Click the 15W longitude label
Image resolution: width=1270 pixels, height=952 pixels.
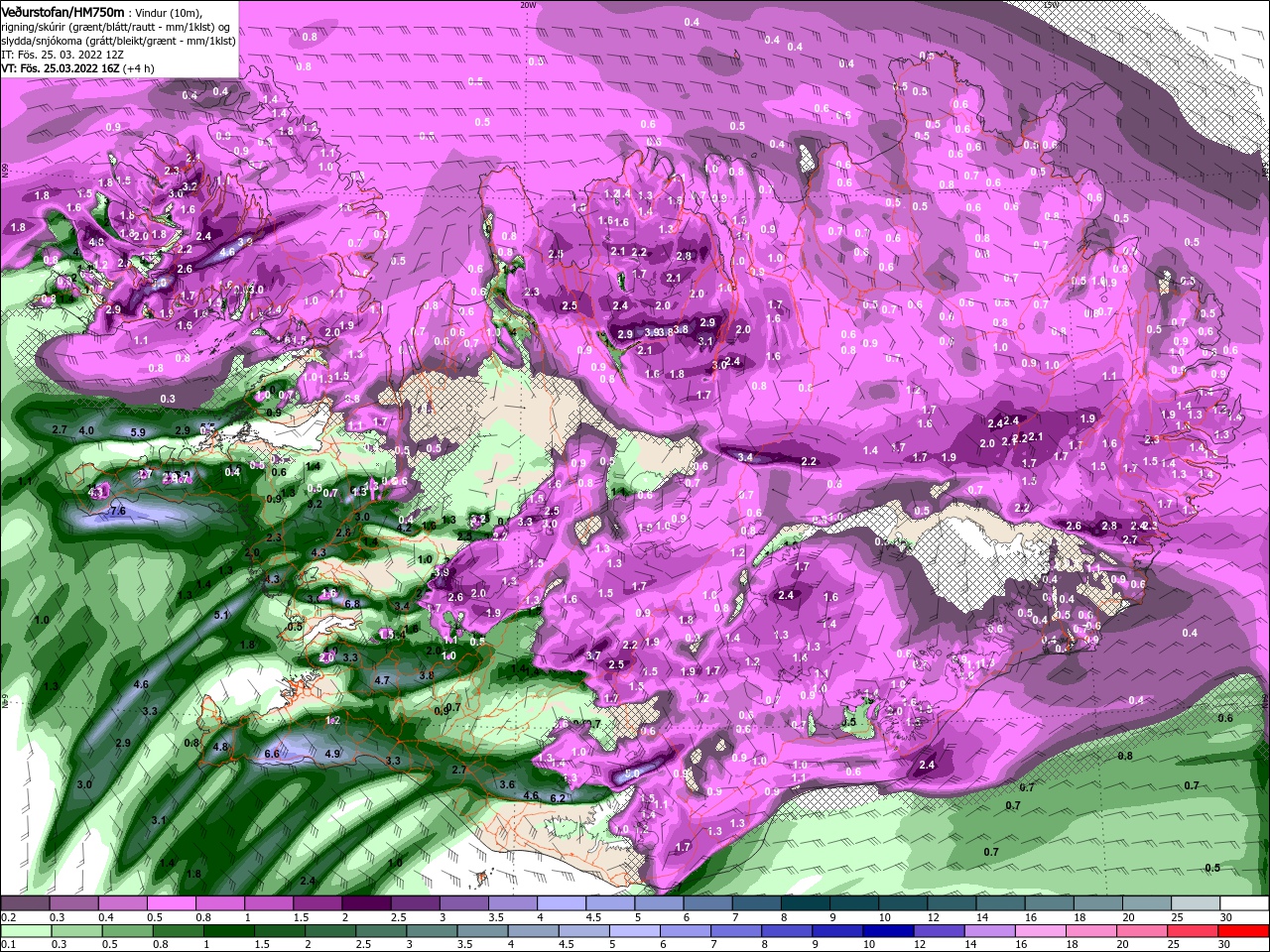pyautogui.click(x=1052, y=4)
